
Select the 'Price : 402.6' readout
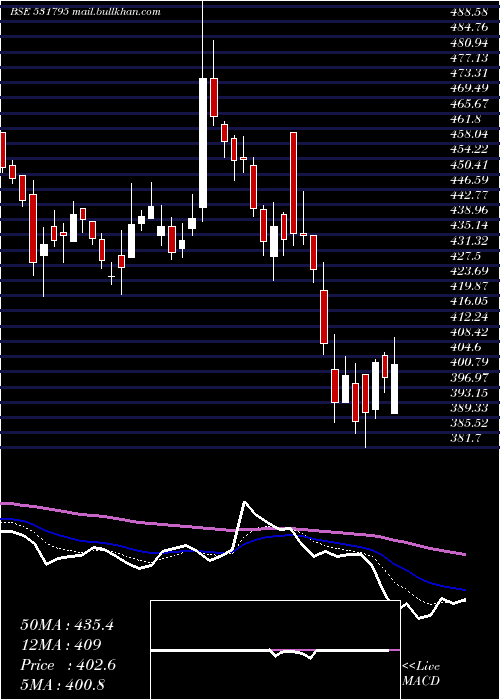point(68,665)
